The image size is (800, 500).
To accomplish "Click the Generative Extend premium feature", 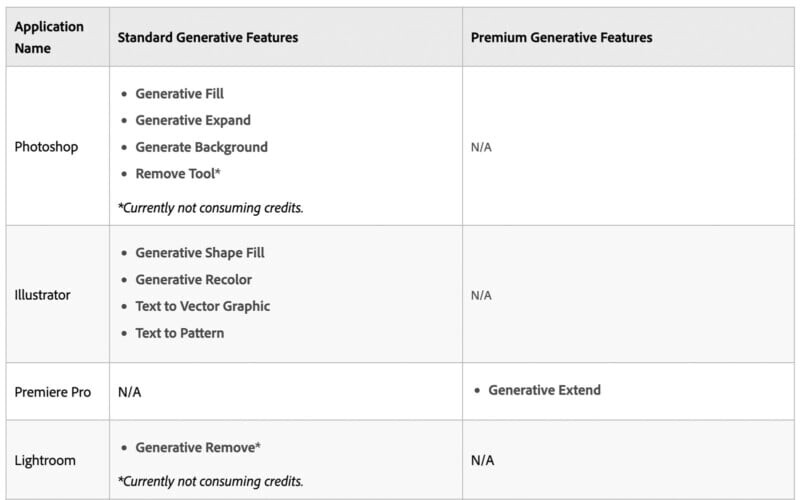I will tap(544, 390).
